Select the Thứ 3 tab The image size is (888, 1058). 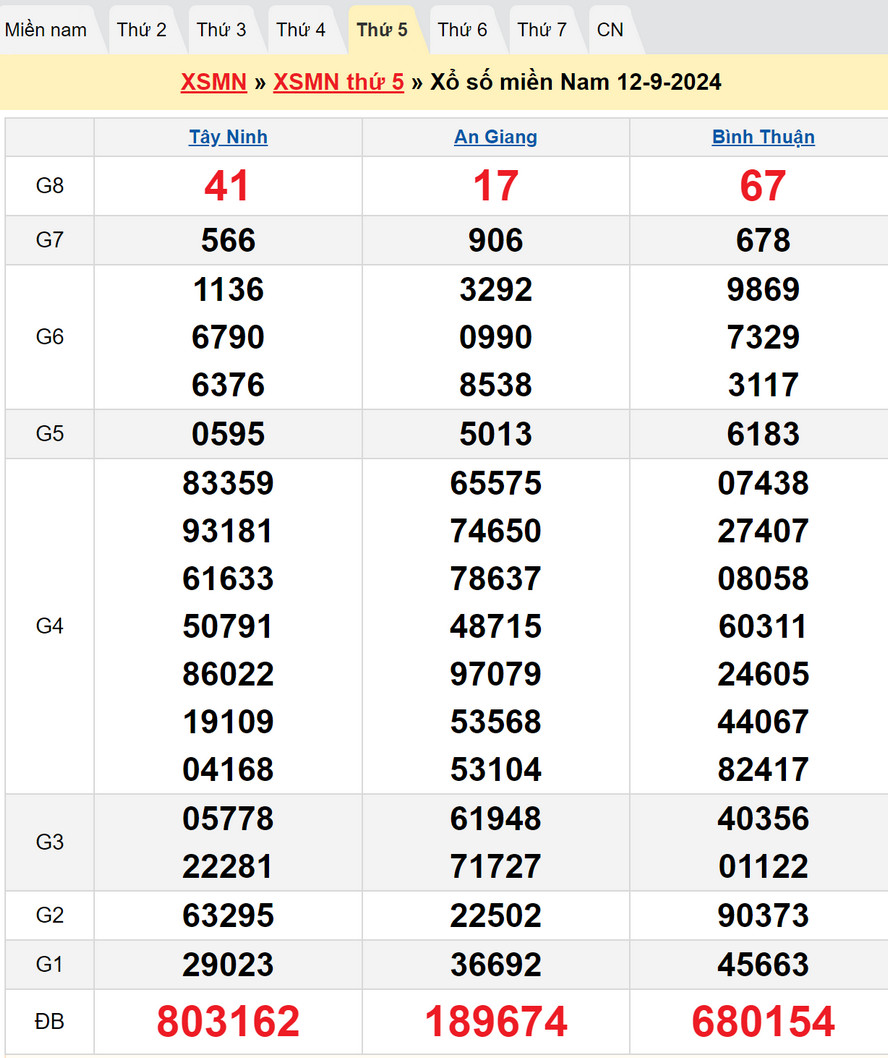coord(221,30)
